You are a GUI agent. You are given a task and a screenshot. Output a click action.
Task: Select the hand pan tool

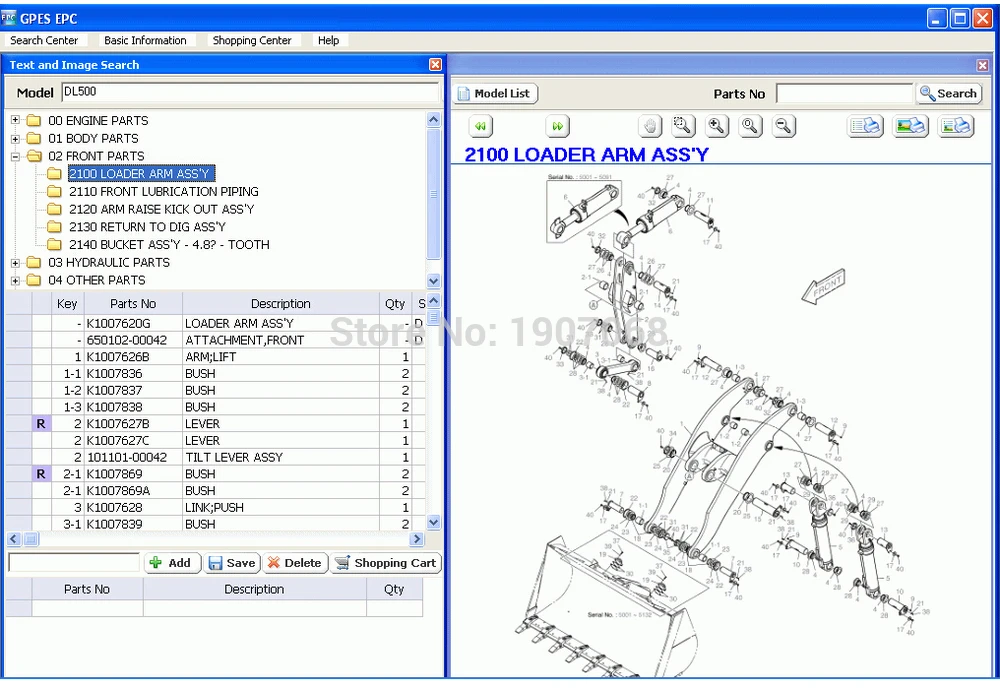650,126
